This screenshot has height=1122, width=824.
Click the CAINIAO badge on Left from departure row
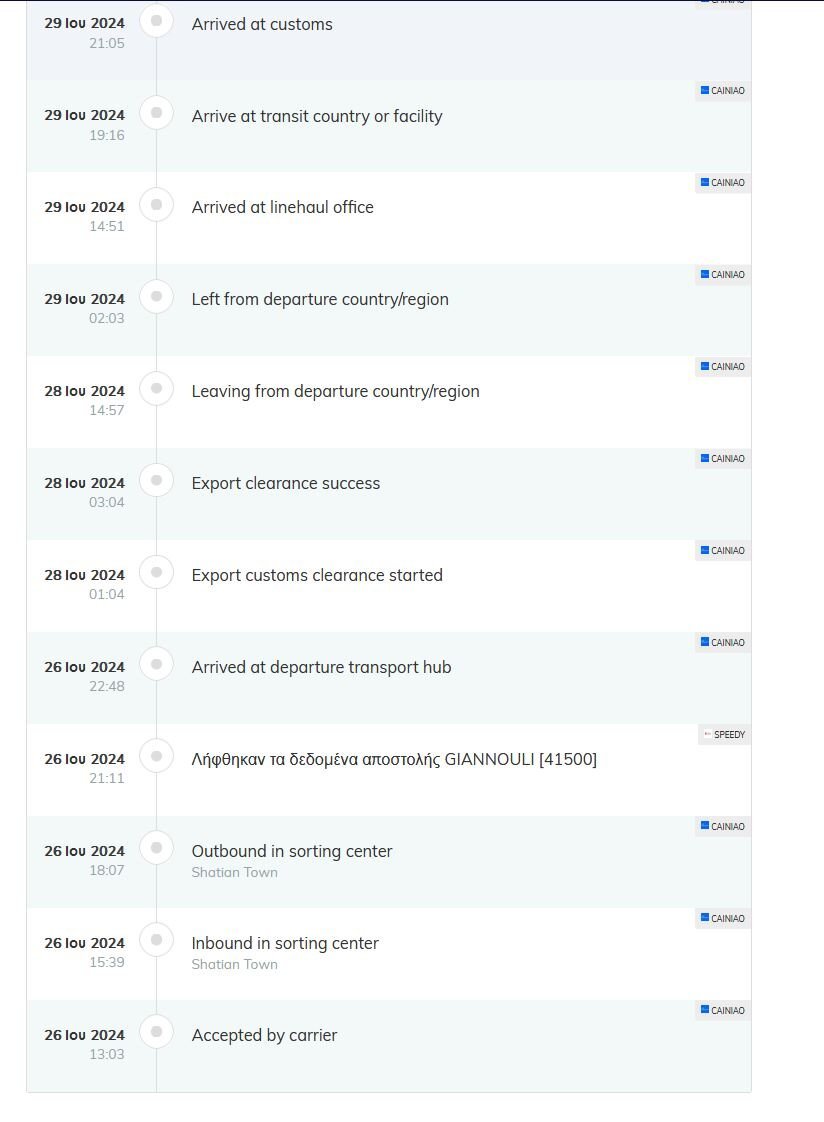(x=722, y=275)
